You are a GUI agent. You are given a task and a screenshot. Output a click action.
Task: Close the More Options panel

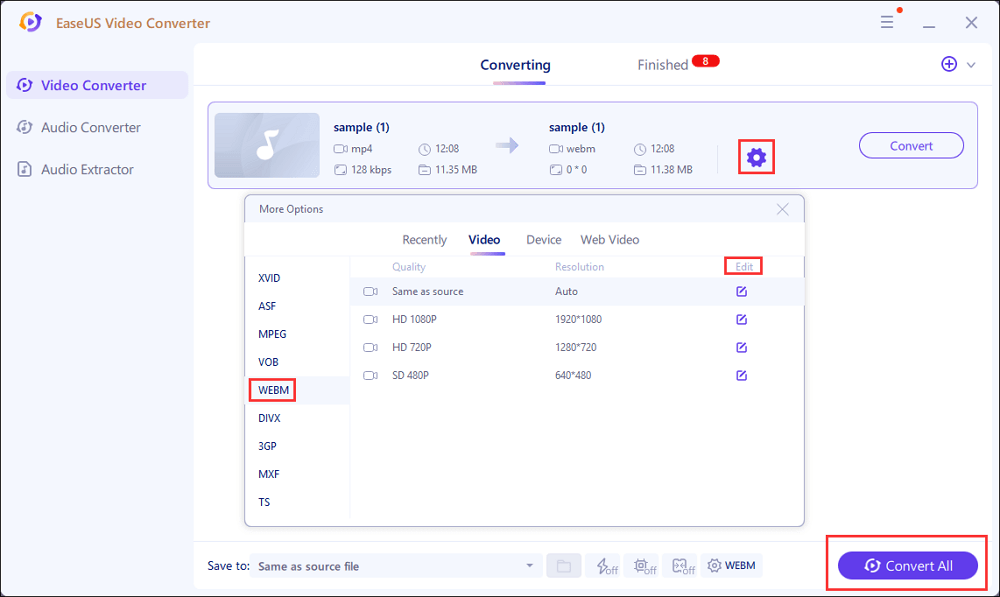tap(782, 210)
